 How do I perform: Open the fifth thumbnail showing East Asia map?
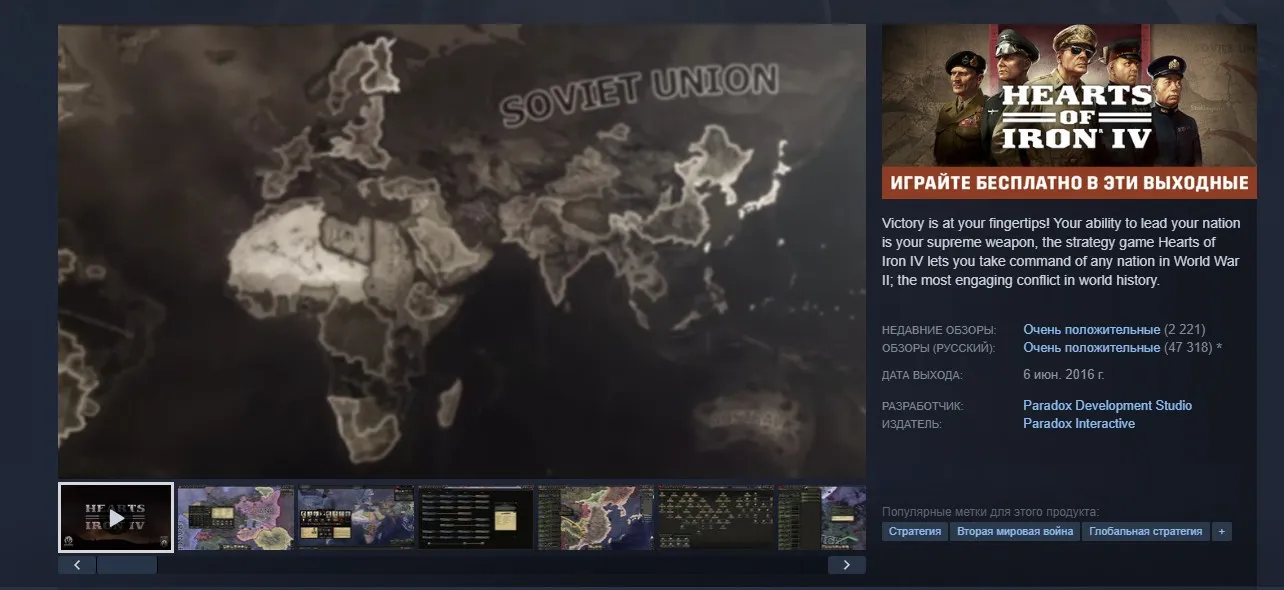(x=596, y=517)
